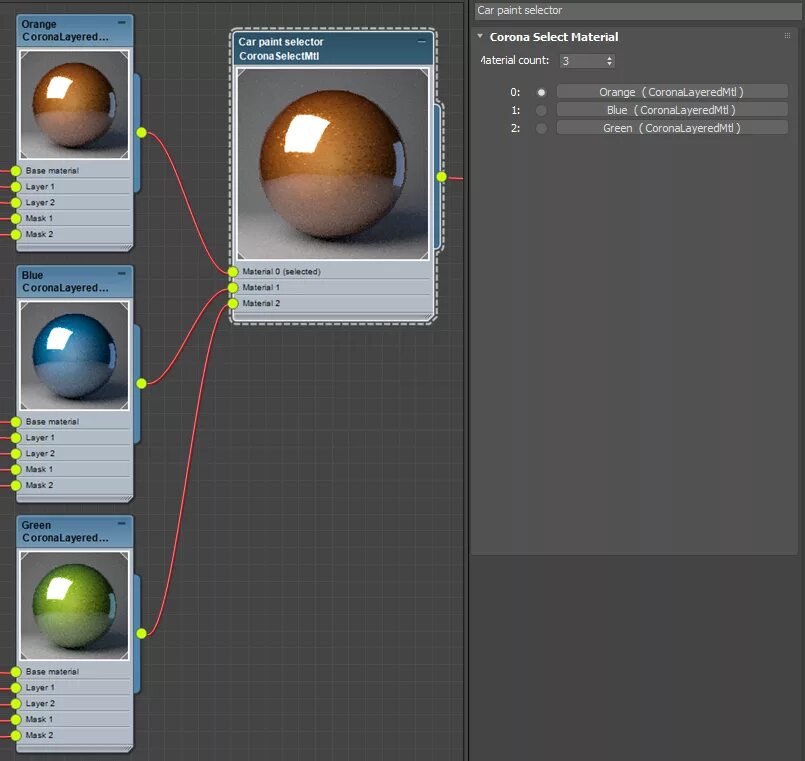Select radio button 0 to activate the Orange material
Viewport: 805px width, 761px height.
pyautogui.click(x=541, y=91)
